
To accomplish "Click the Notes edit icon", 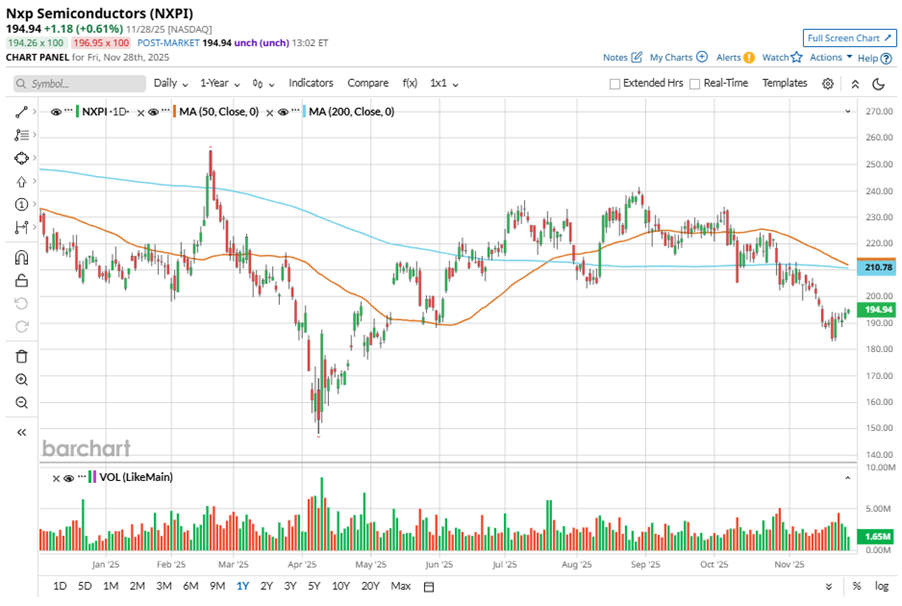I will pos(636,57).
